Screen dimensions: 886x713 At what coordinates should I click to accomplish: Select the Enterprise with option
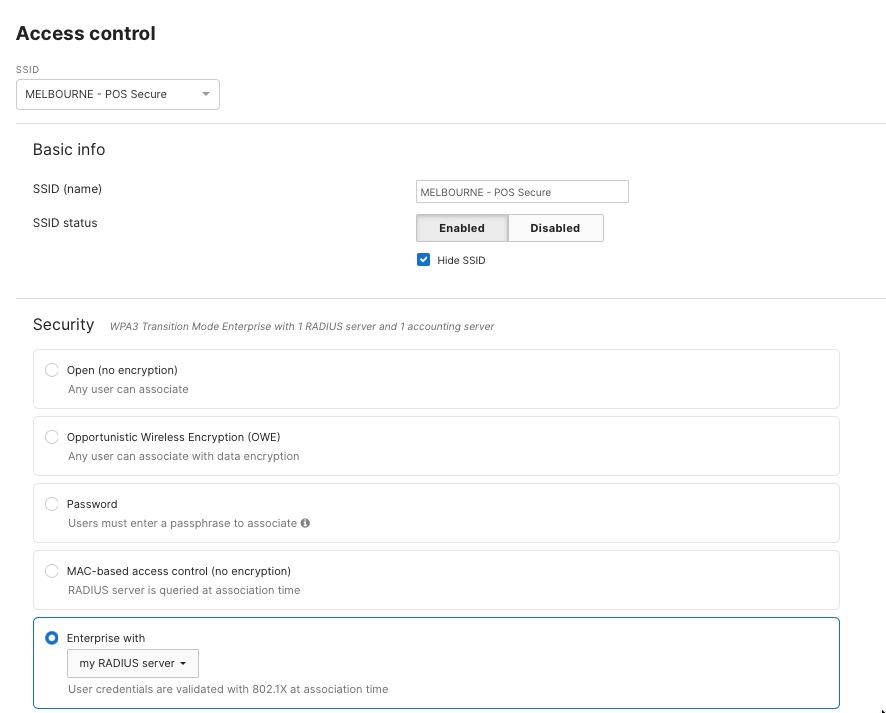click(51, 637)
